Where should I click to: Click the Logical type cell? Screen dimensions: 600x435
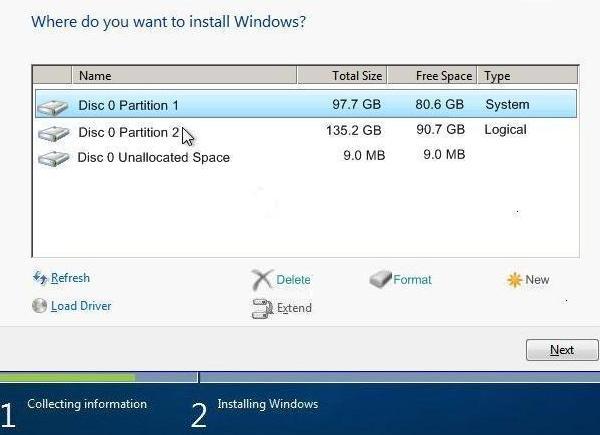(x=505, y=130)
